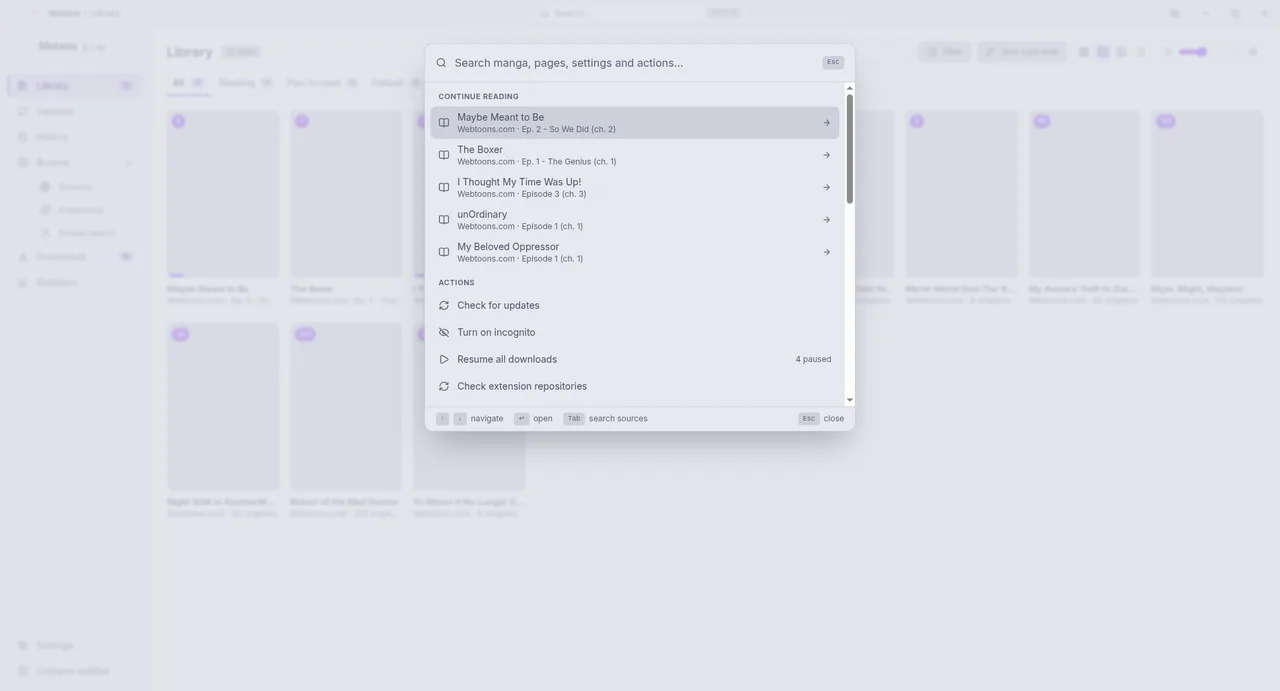
Task: Click the palette scrollbar down arrow
Action: (850, 400)
